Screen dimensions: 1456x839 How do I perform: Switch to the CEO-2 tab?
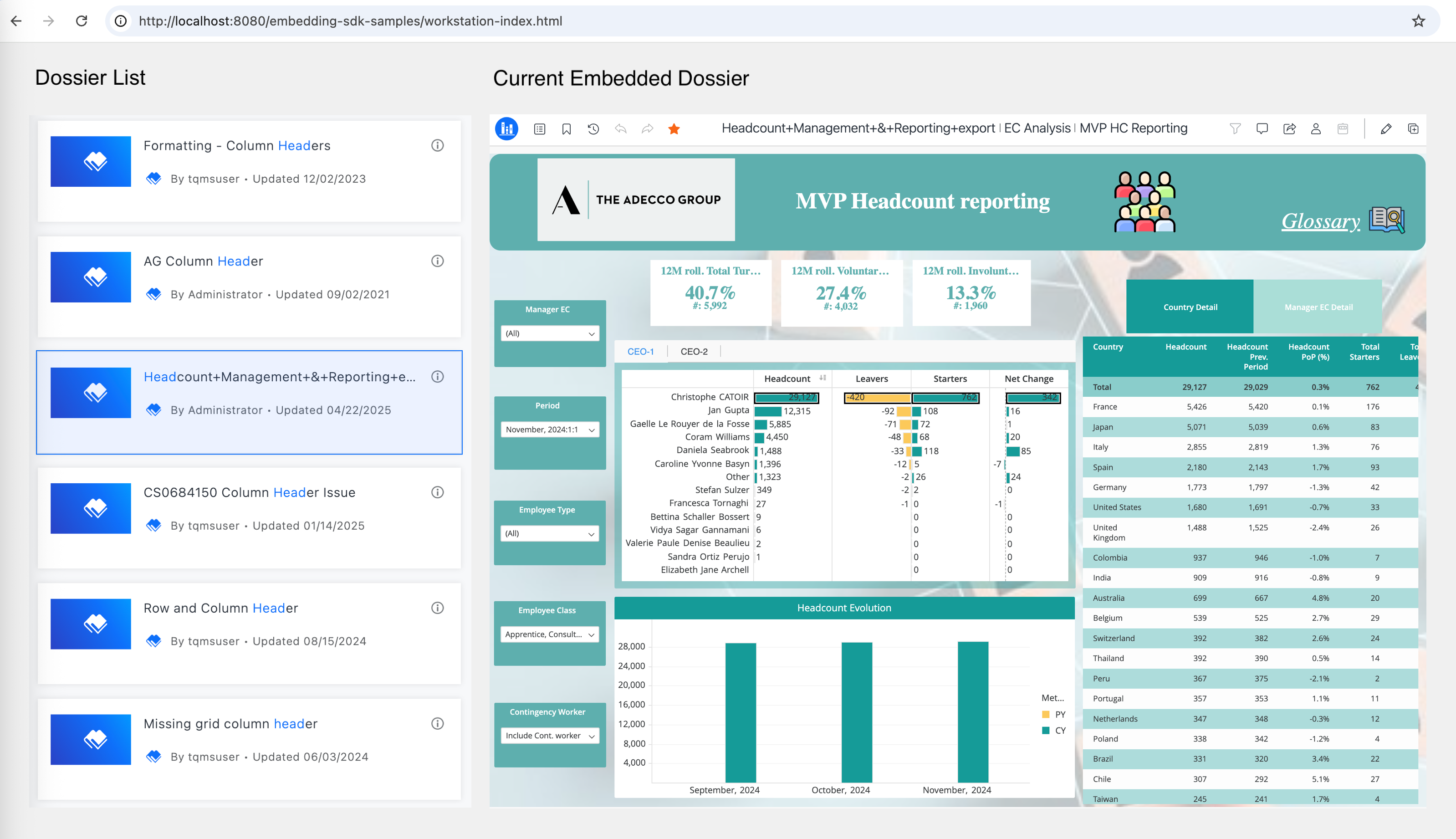click(694, 352)
